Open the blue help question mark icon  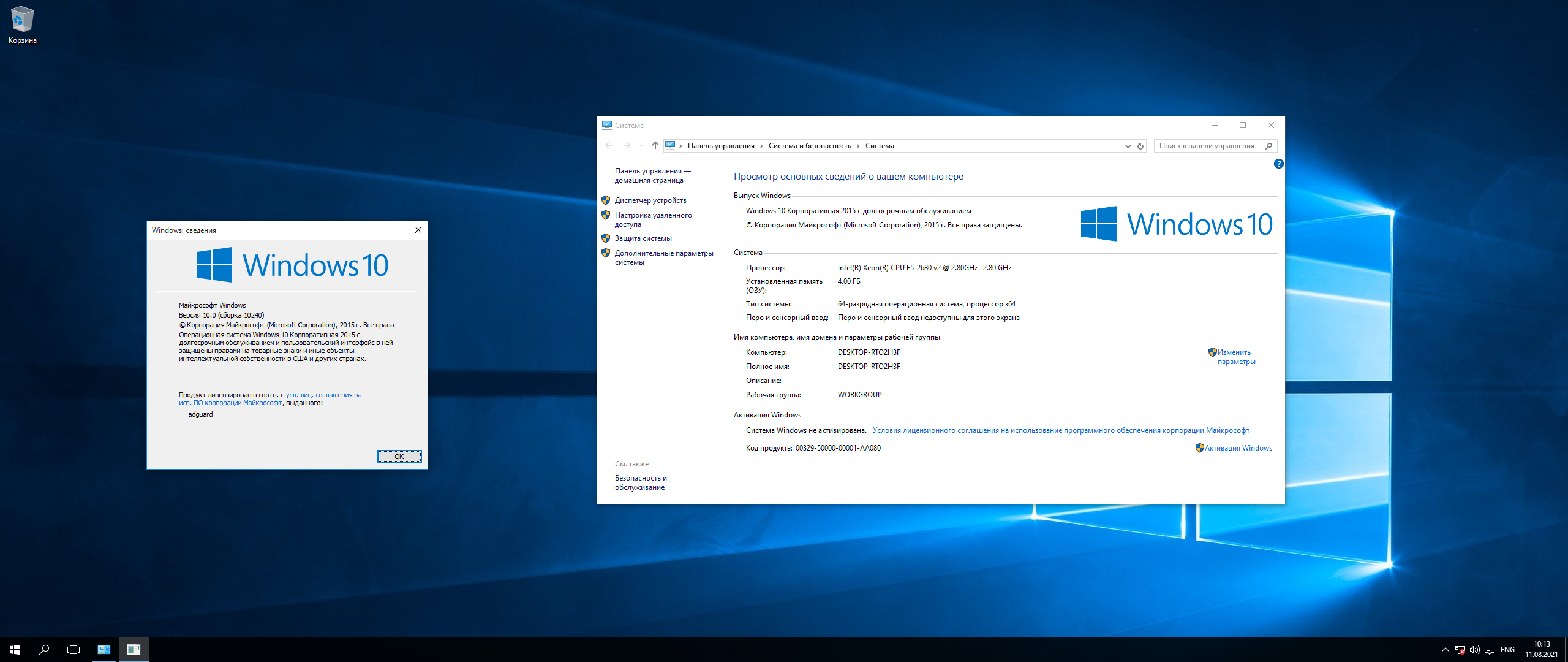1278,164
